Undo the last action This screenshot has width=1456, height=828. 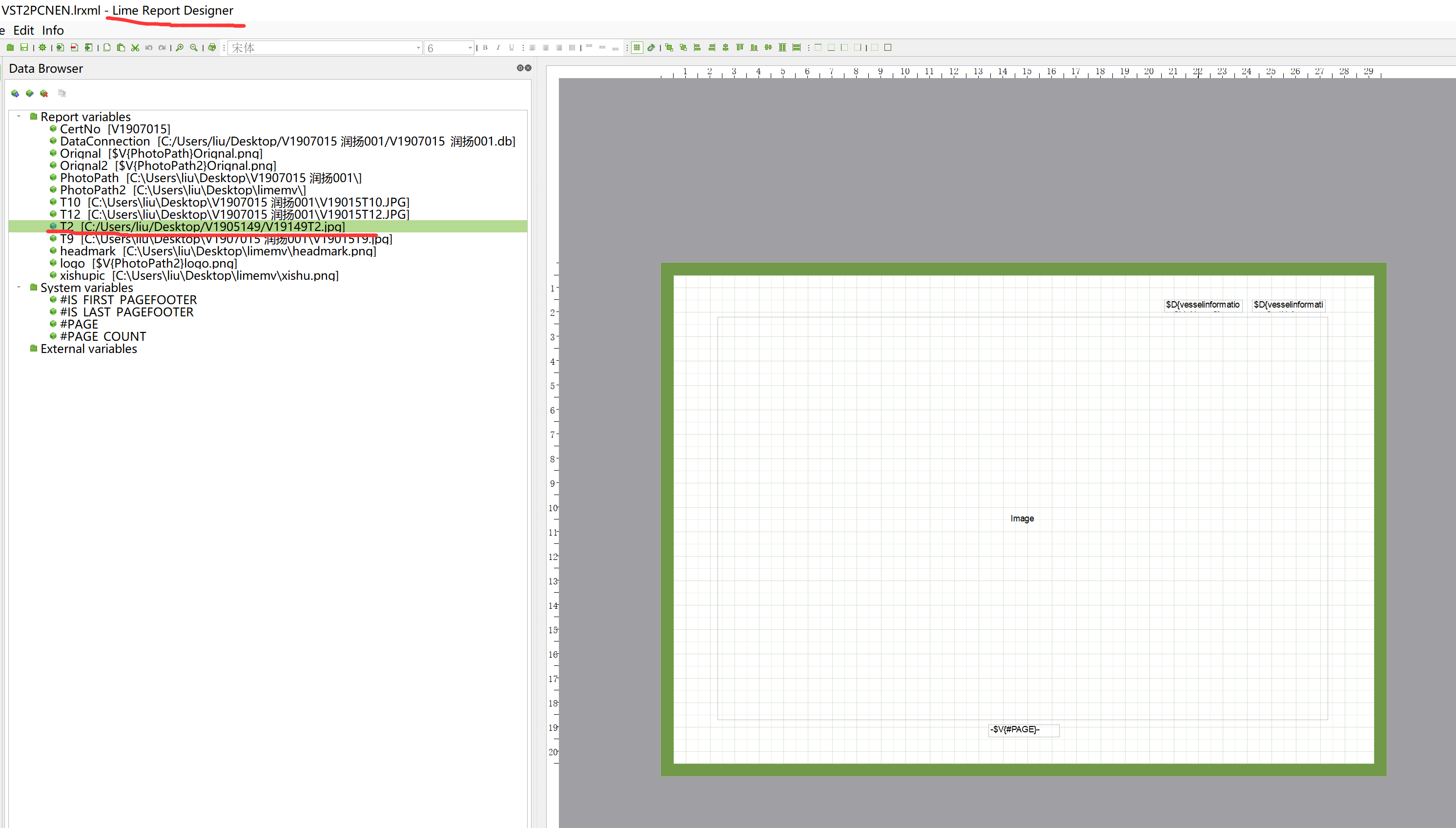[x=149, y=48]
